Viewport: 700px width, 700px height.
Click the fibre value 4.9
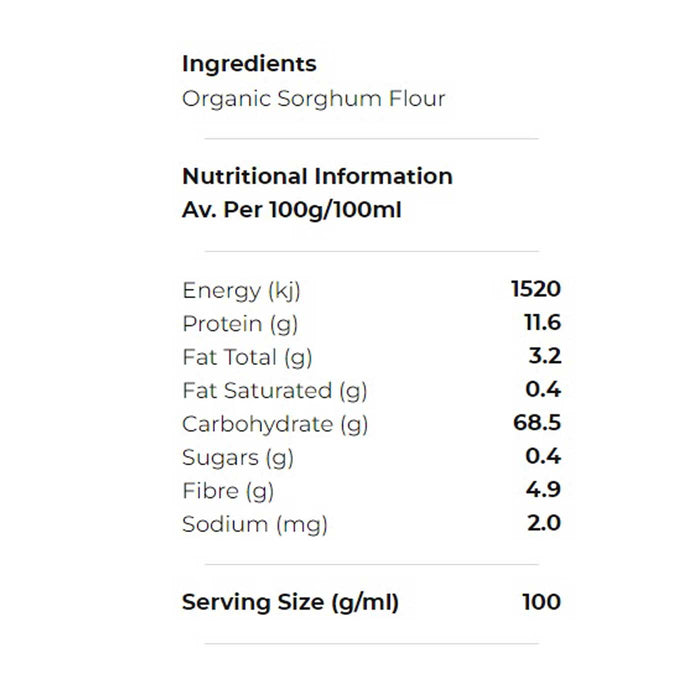point(544,490)
